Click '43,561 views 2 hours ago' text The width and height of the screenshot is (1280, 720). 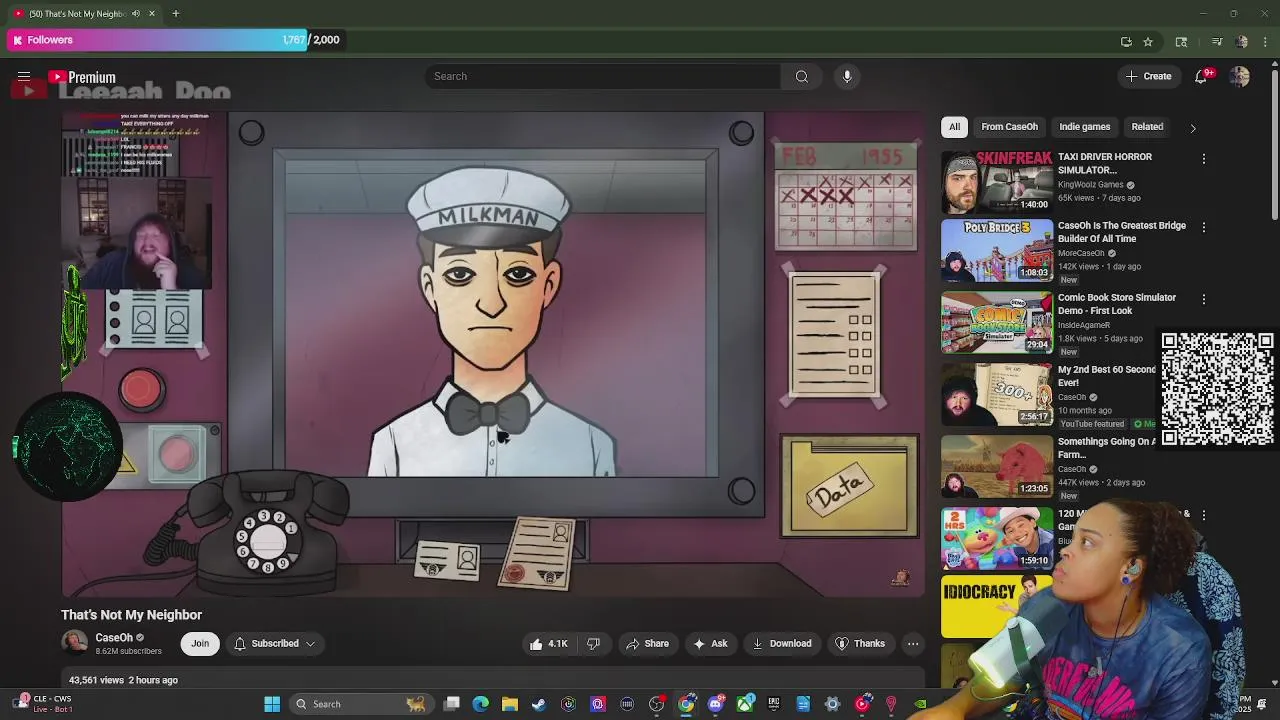point(123,680)
